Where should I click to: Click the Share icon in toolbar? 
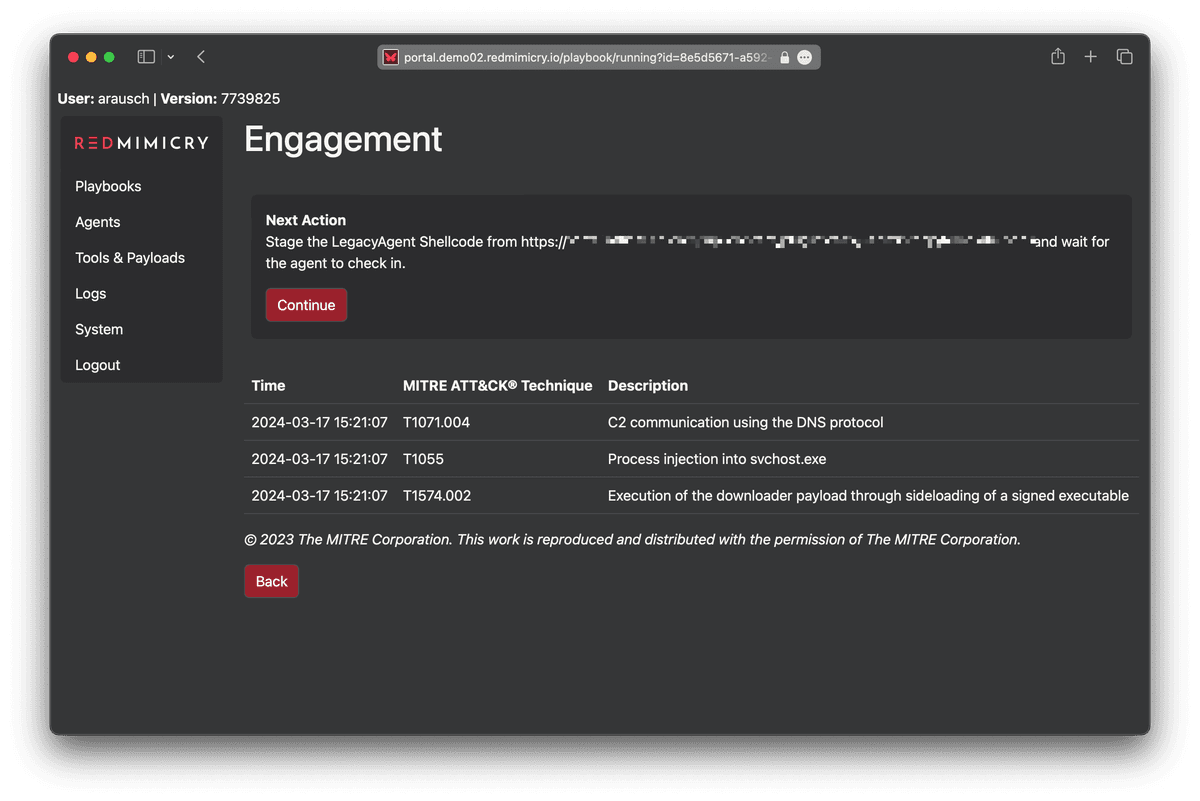pos(1058,57)
